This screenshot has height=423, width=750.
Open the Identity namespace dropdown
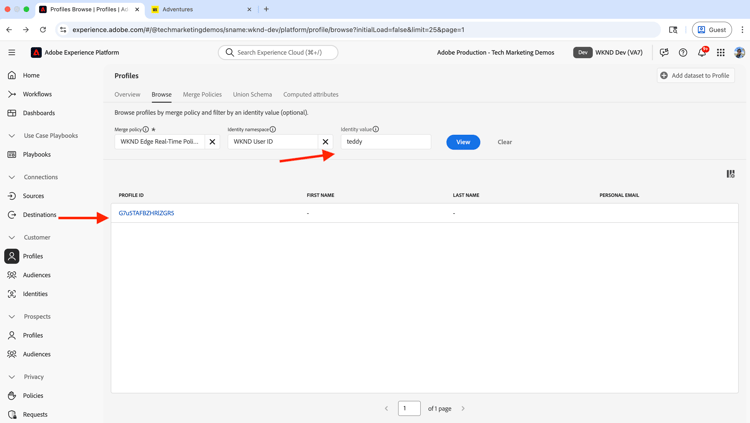pyautogui.click(x=272, y=142)
